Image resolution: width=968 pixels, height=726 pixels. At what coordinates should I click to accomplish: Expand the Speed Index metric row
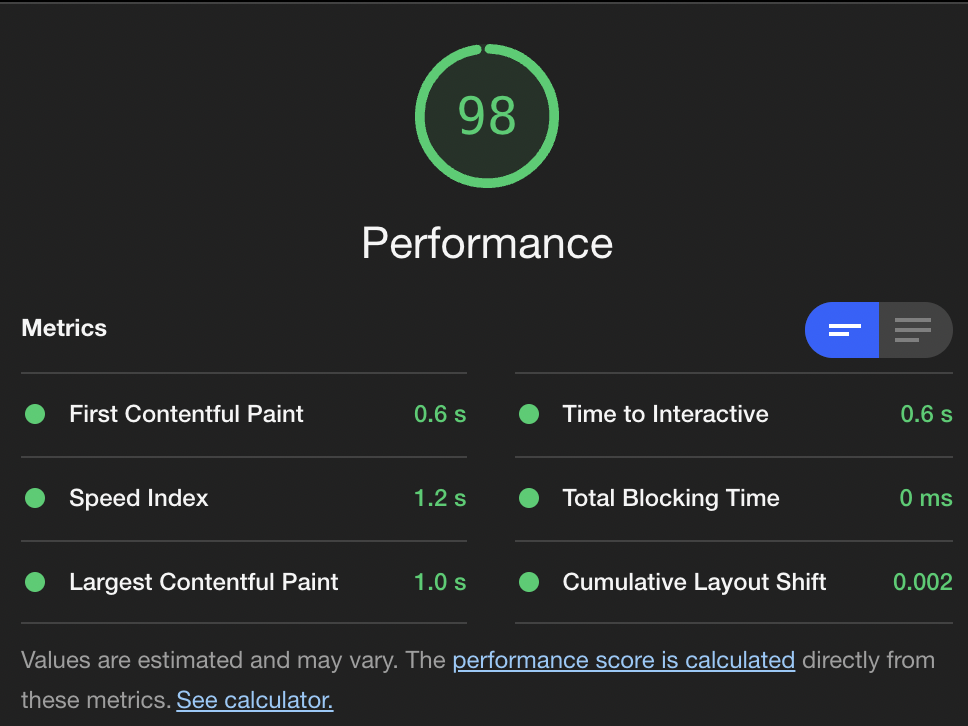(x=244, y=498)
